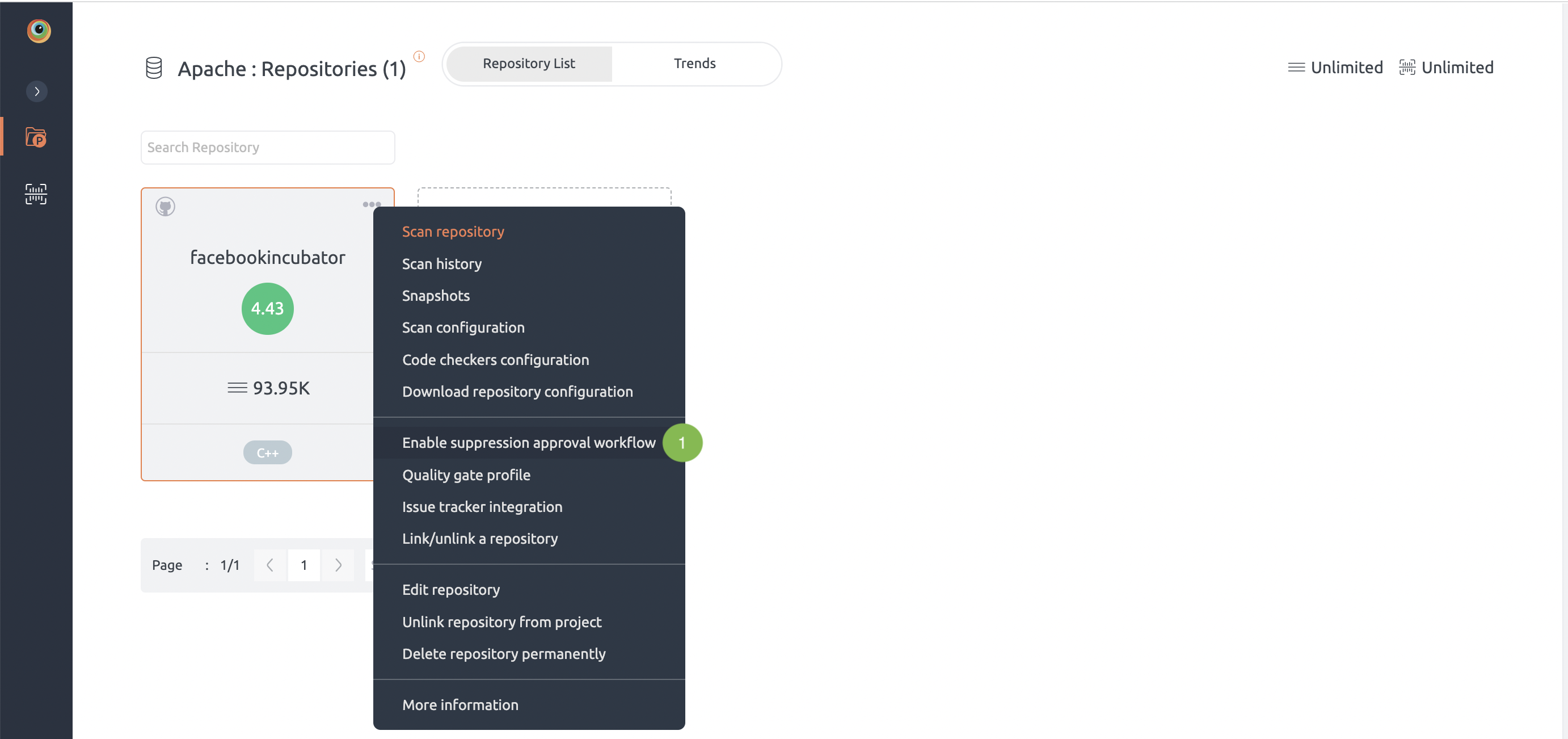Enable suppression approval workflow option
Viewport: 1568px width, 739px height.
(528, 442)
